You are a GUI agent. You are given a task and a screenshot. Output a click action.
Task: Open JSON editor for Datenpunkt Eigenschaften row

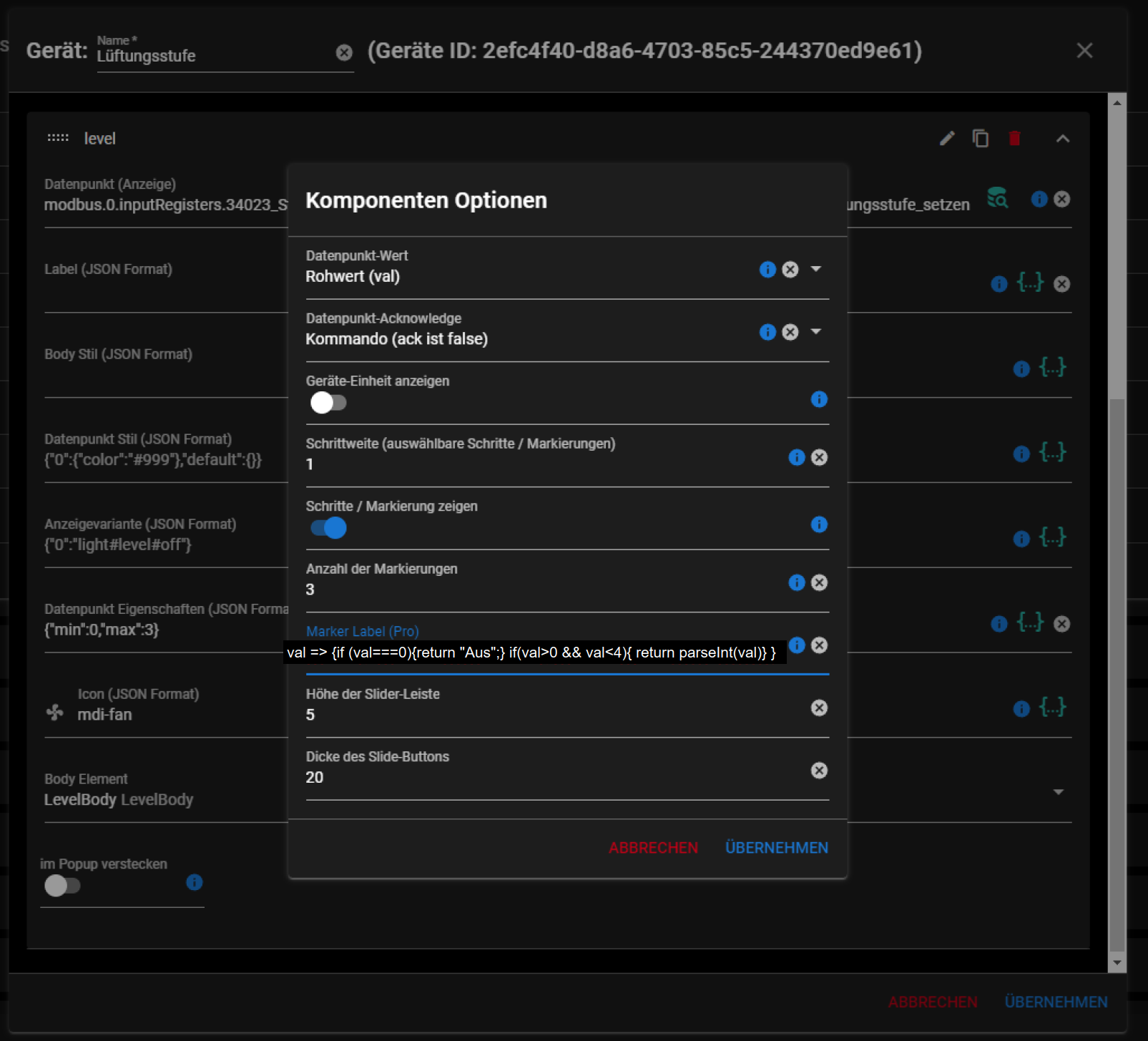pyautogui.click(x=1030, y=622)
